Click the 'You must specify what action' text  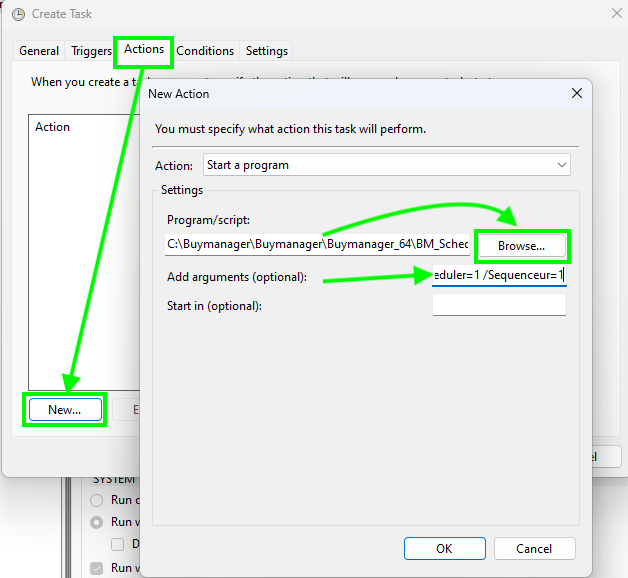pos(290,129)
